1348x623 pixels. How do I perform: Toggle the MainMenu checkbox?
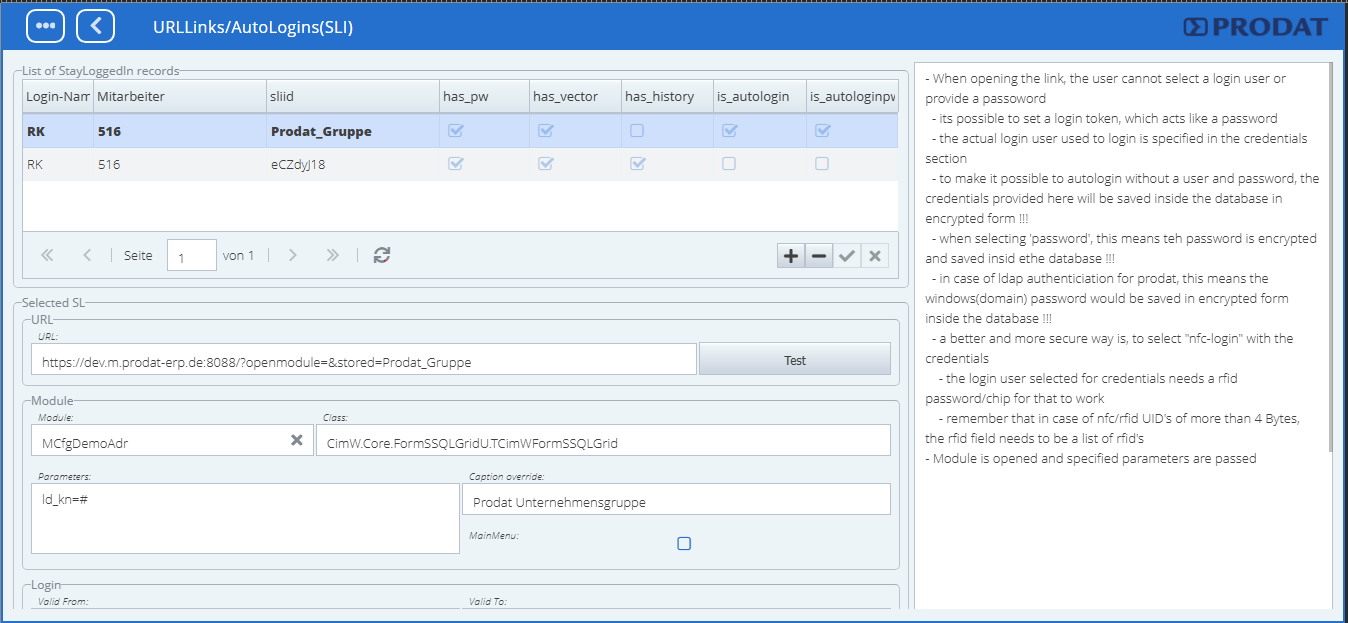tap(684, 544)
